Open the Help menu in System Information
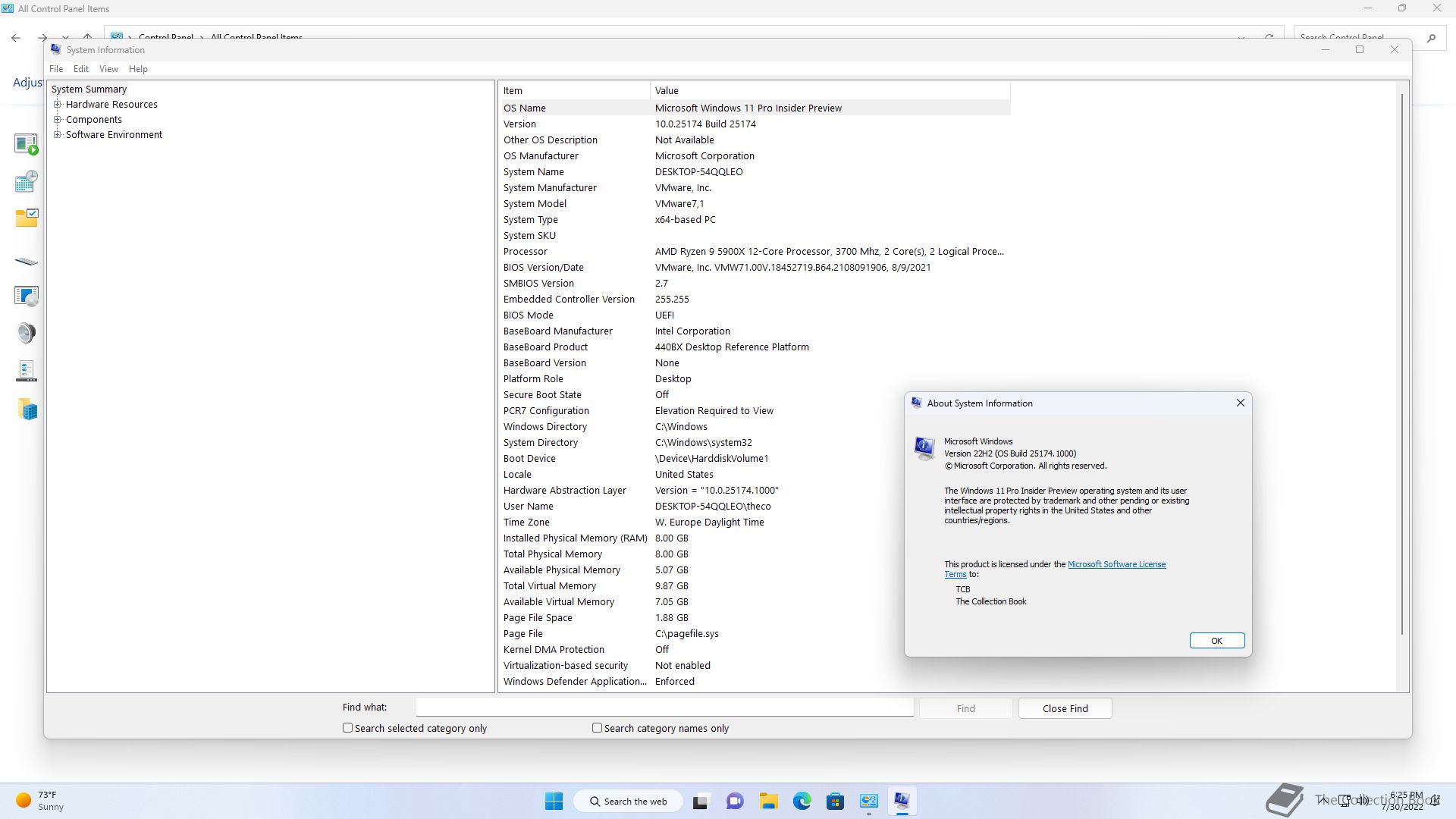 coord(138,69)
